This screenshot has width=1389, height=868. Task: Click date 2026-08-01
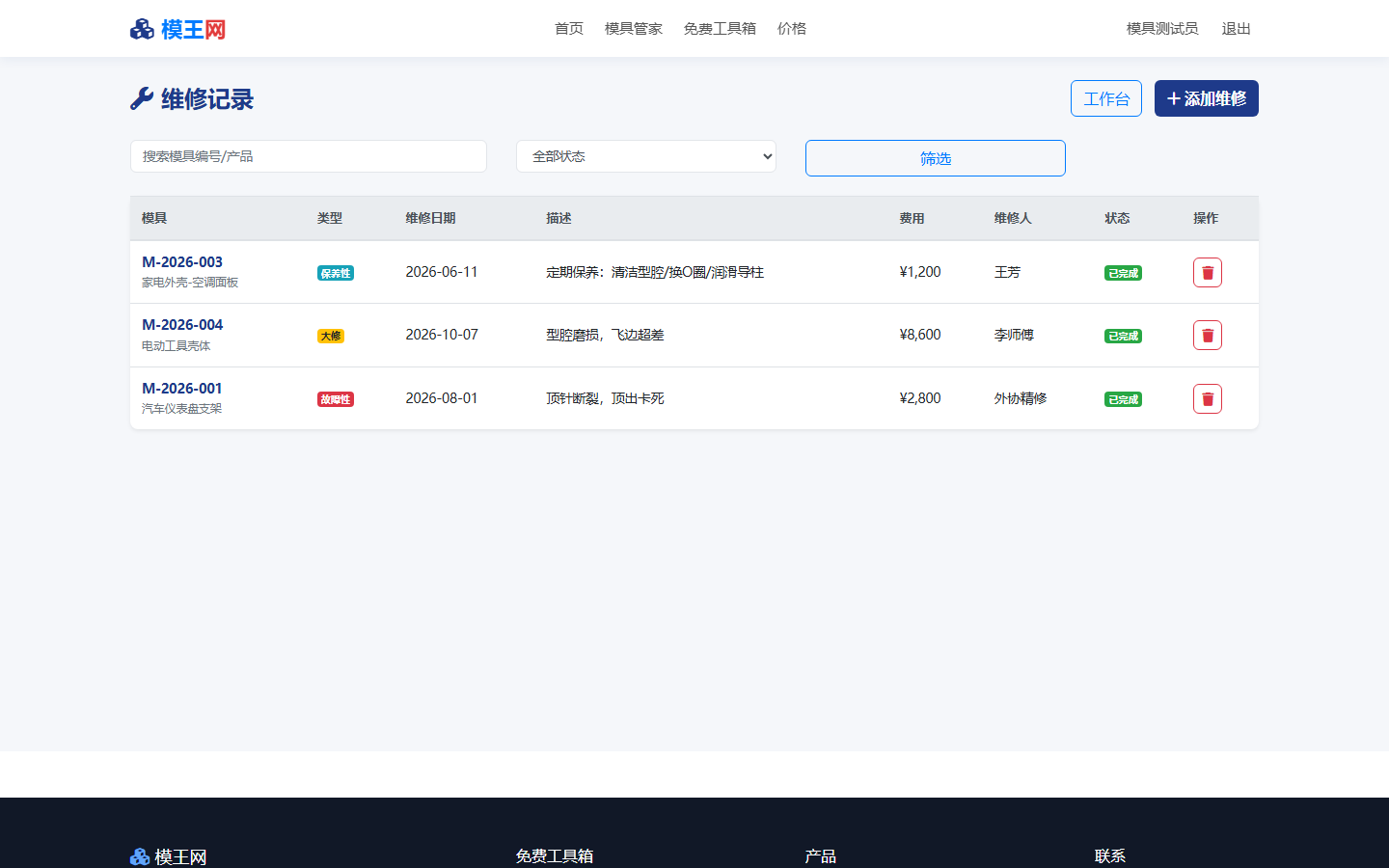click(x=442, y=398)
